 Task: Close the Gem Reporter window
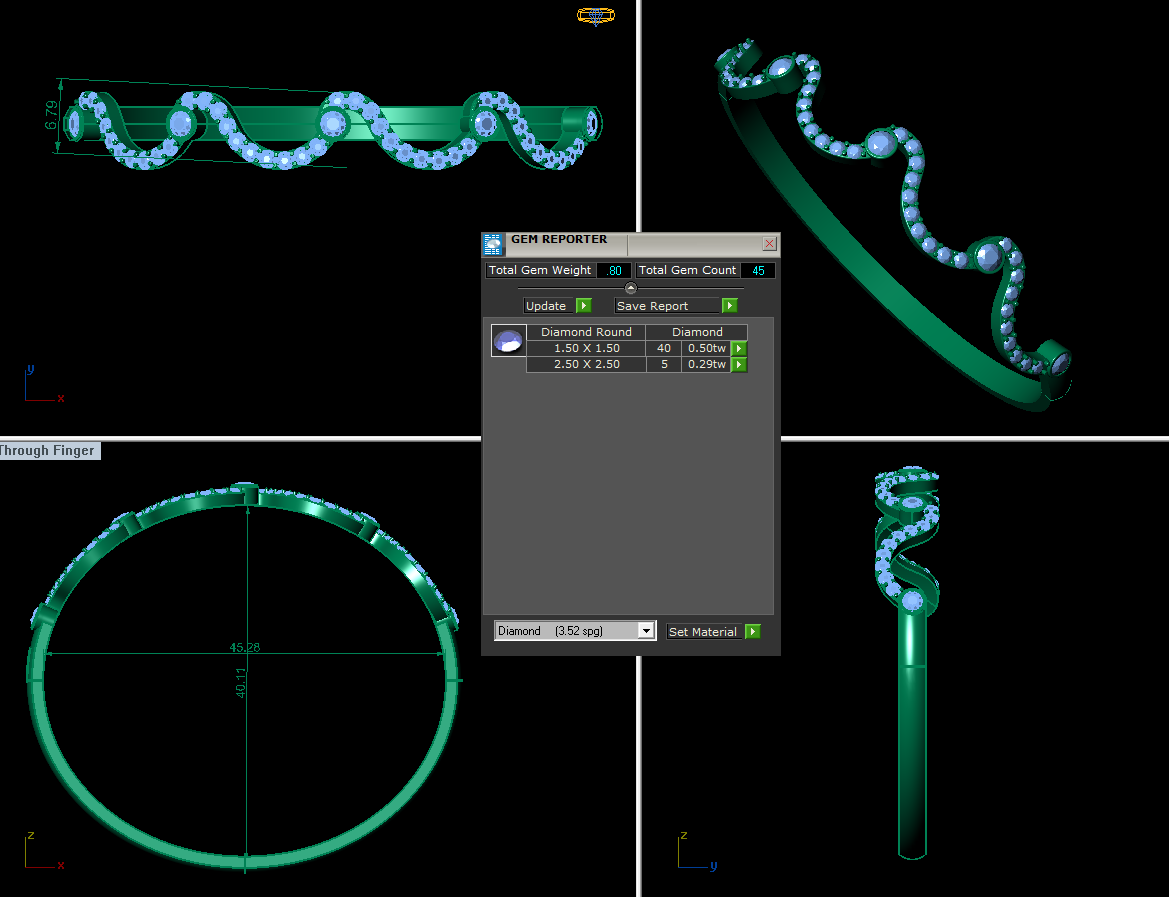point(769,244)
